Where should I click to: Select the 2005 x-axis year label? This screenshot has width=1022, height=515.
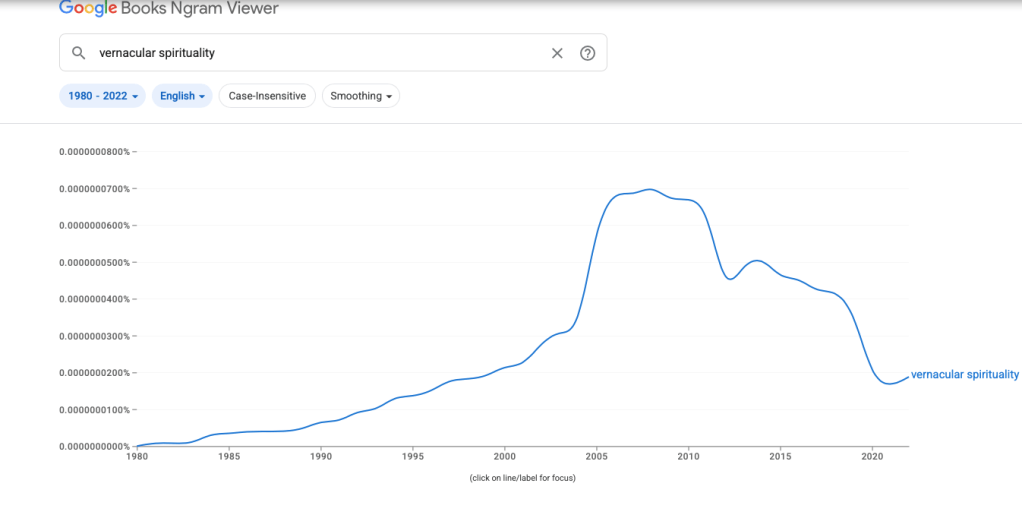coord(596,457)
